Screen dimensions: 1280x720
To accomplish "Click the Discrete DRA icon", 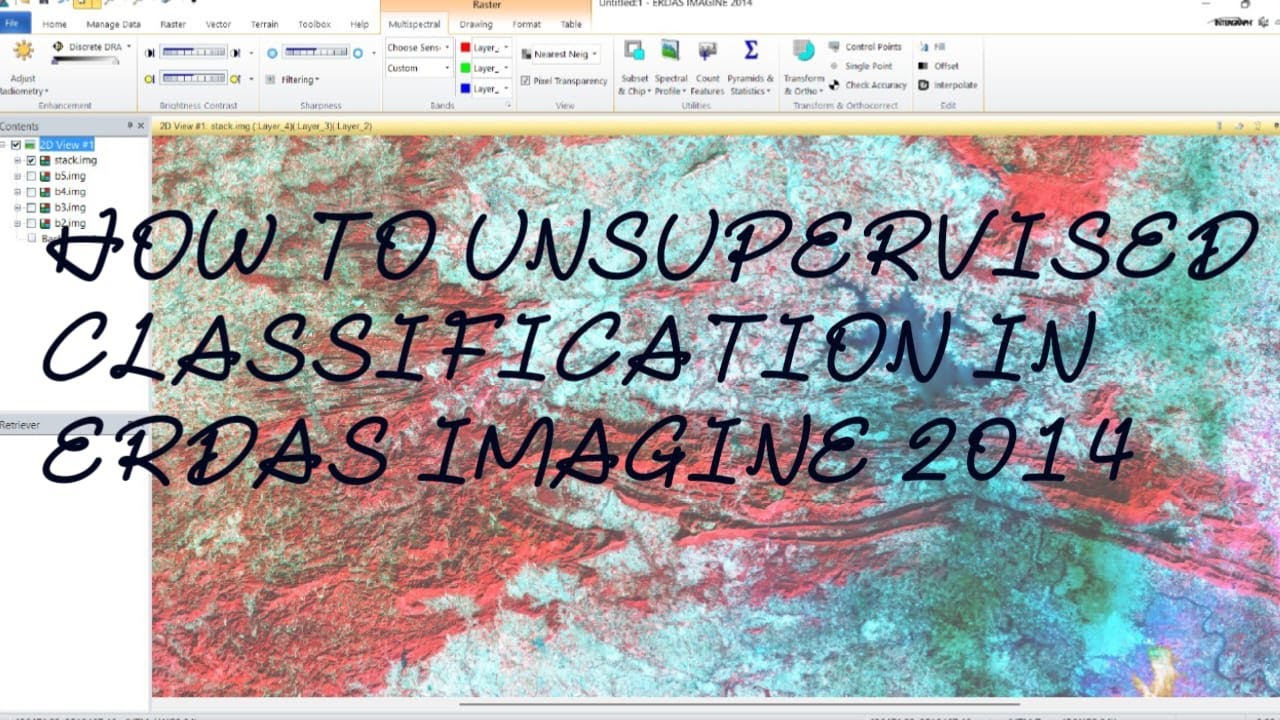I will click(58, 47).
